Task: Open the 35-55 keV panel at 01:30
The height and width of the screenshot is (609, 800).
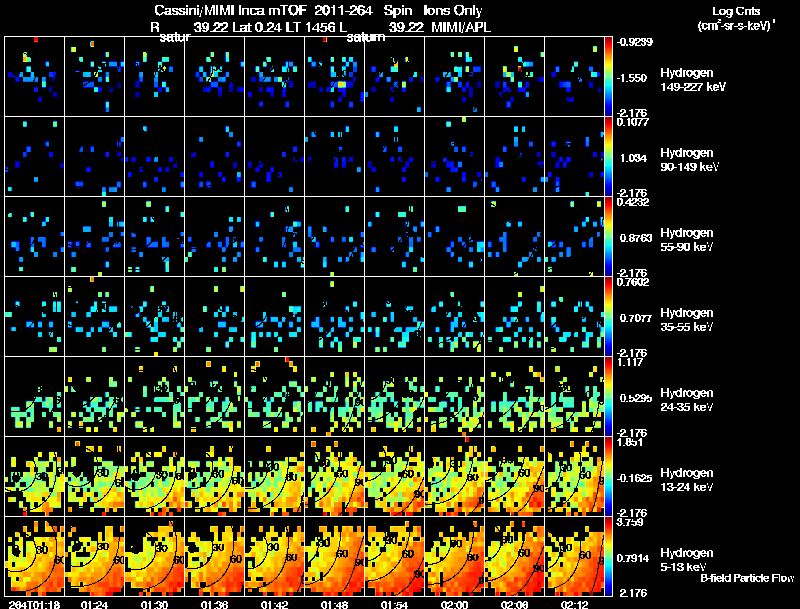Action: click(155, 316)
